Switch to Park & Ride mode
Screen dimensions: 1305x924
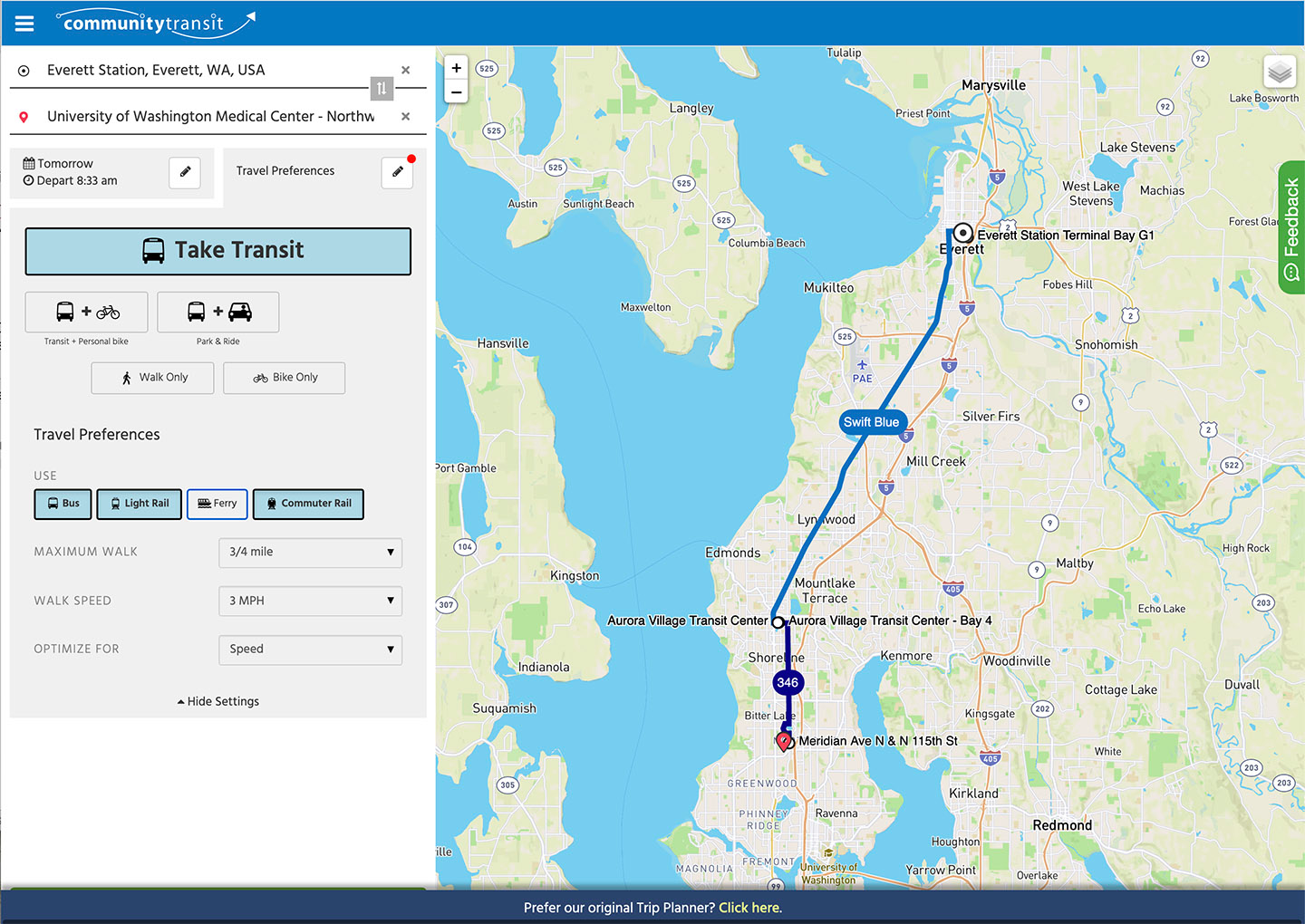coord(217,312)
